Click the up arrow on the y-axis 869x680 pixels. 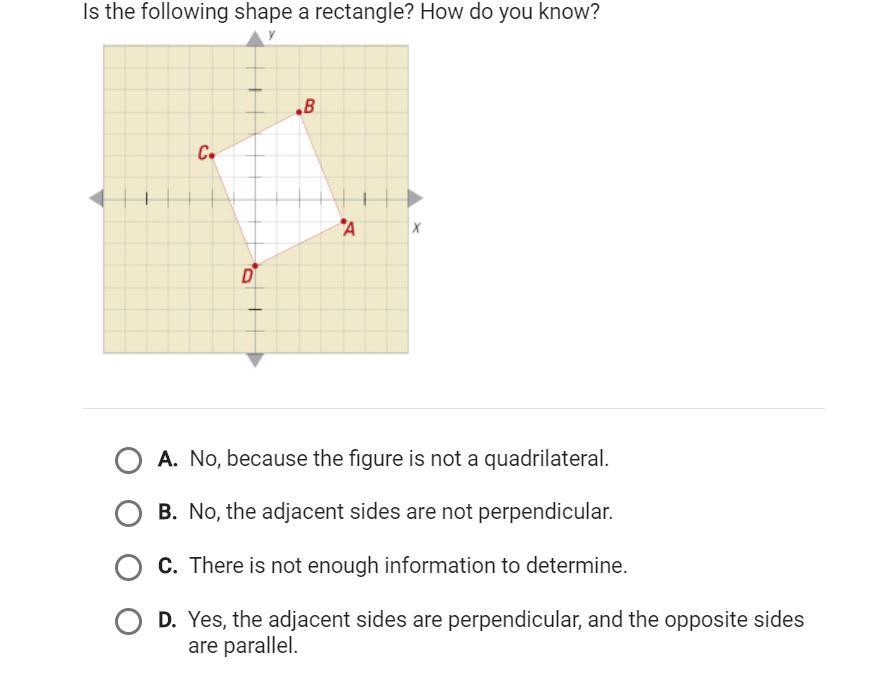pyautogui.click(x=255, y=37)
